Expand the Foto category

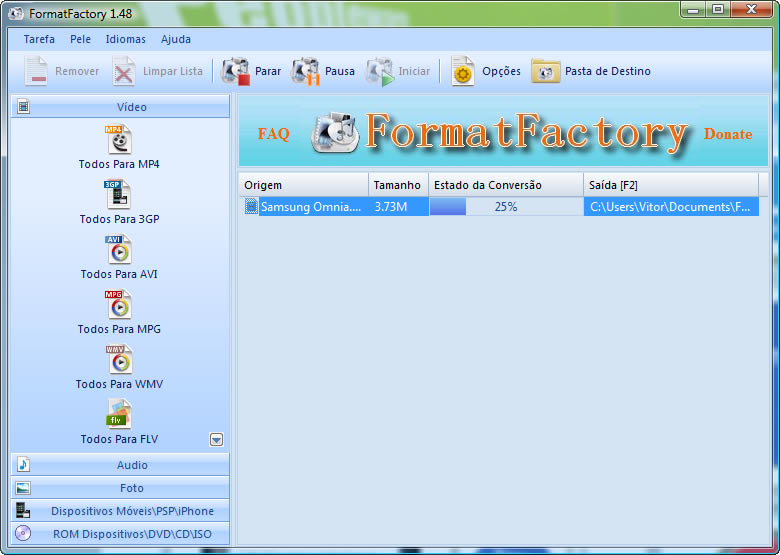(120, 488)
